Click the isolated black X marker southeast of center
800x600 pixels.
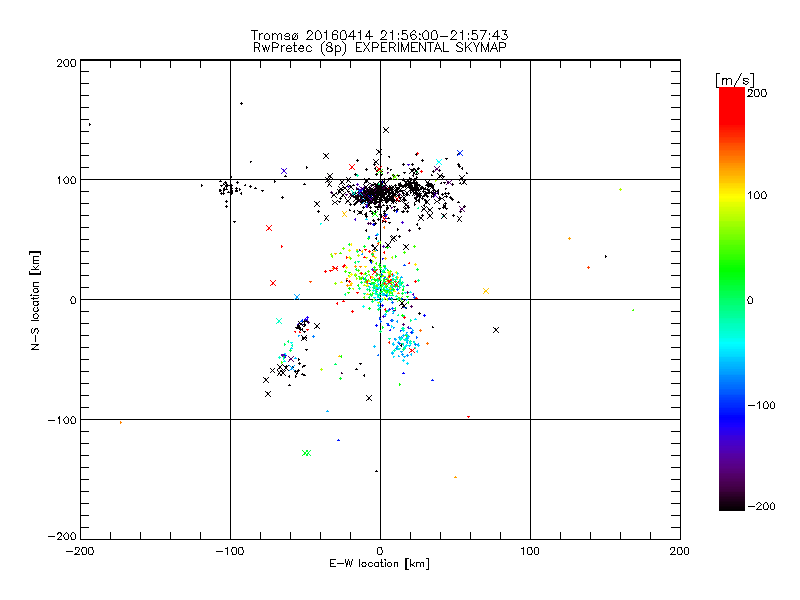(495, 330)
